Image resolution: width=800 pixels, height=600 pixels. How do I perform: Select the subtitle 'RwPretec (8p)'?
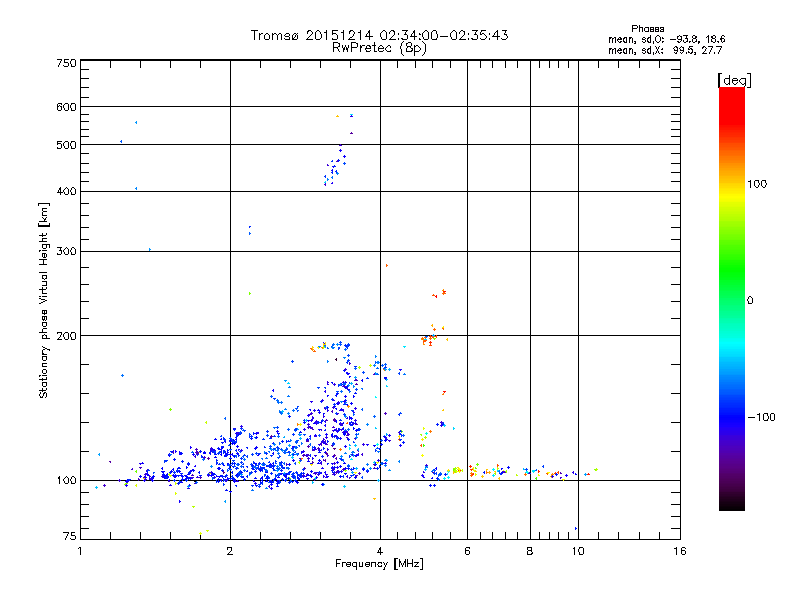coord(379,48)
